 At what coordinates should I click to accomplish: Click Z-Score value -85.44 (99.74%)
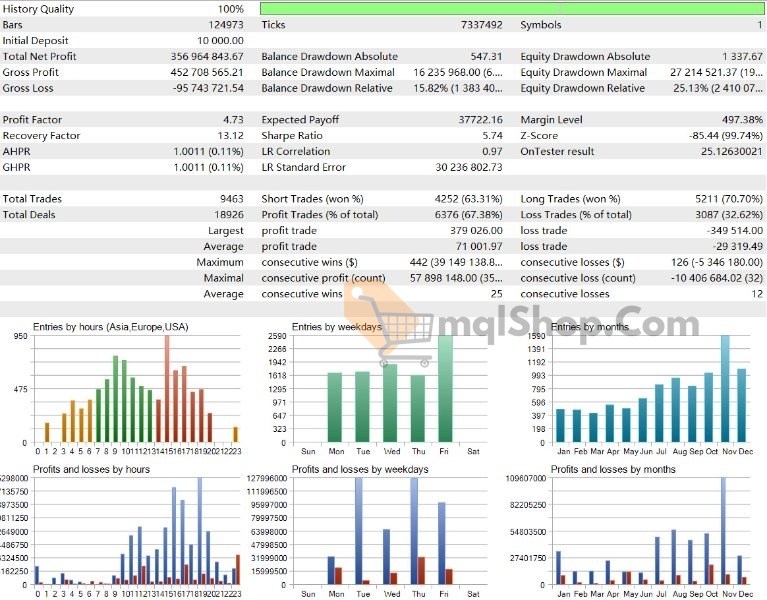click(725, 135)
